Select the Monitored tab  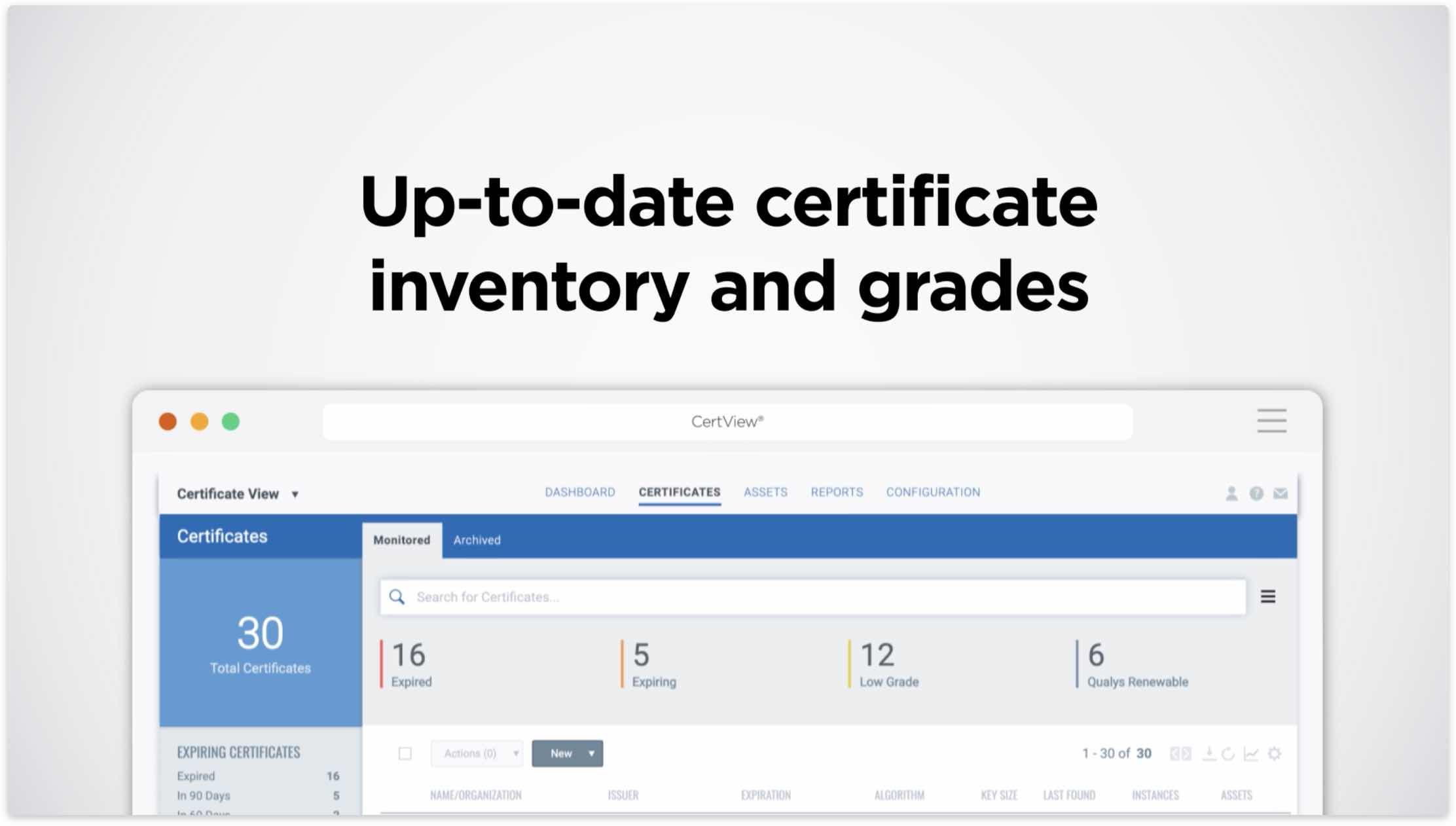402,540
